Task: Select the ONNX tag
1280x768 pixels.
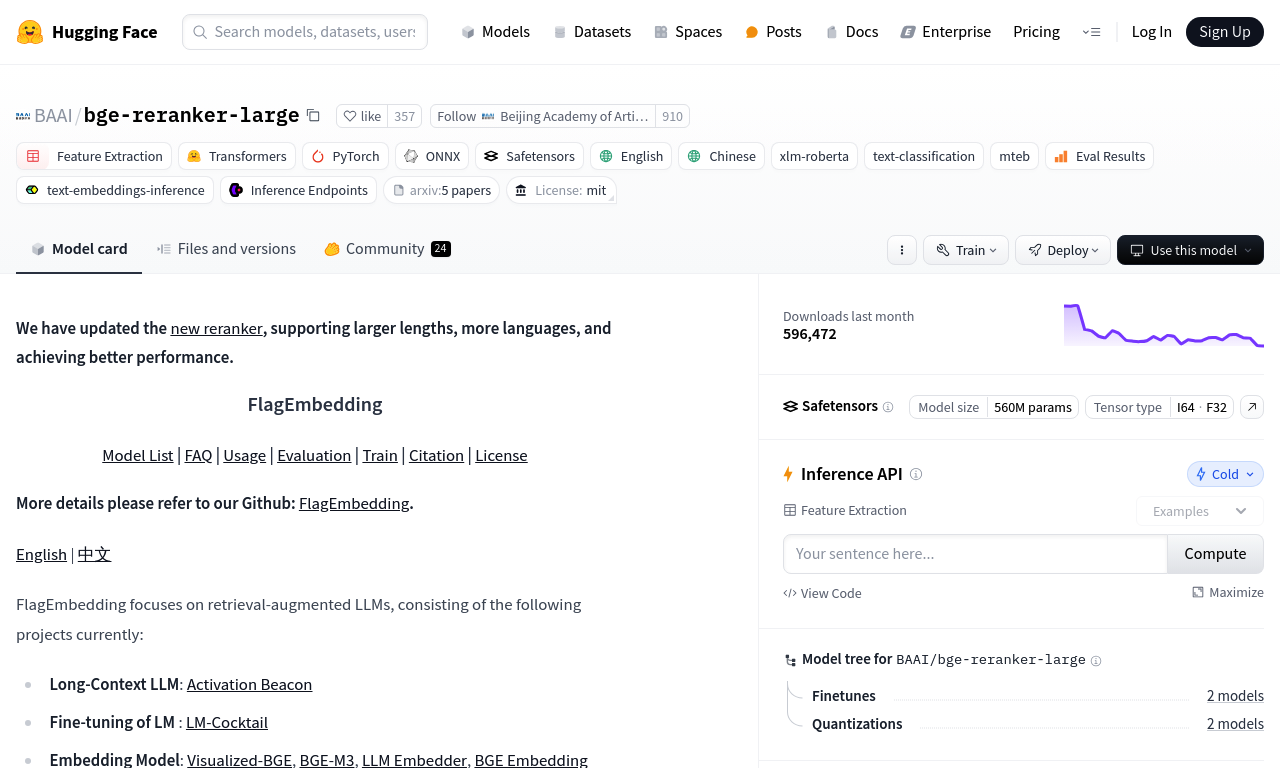Action: [432, 156]
